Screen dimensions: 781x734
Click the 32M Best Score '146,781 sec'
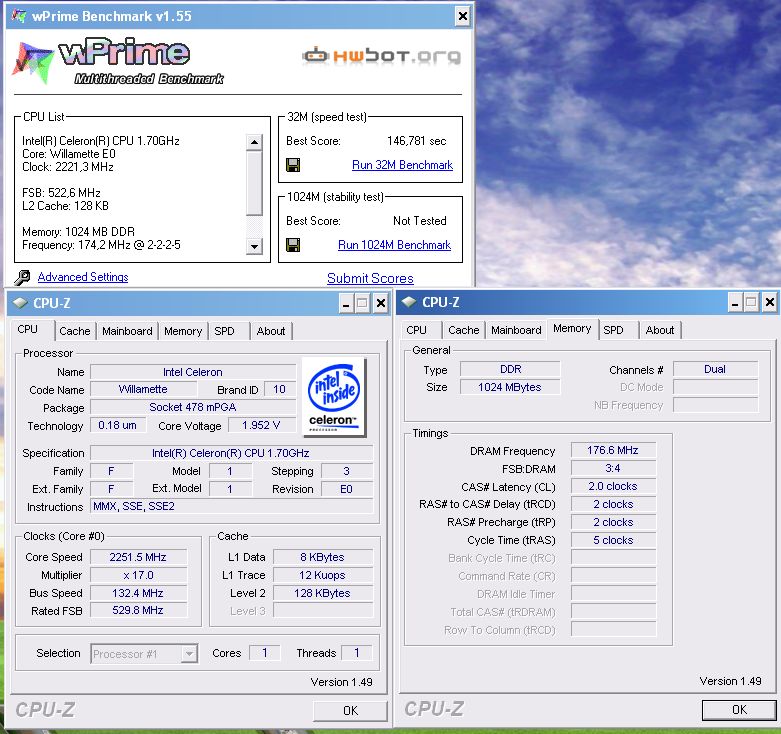[x=416, y=141]
